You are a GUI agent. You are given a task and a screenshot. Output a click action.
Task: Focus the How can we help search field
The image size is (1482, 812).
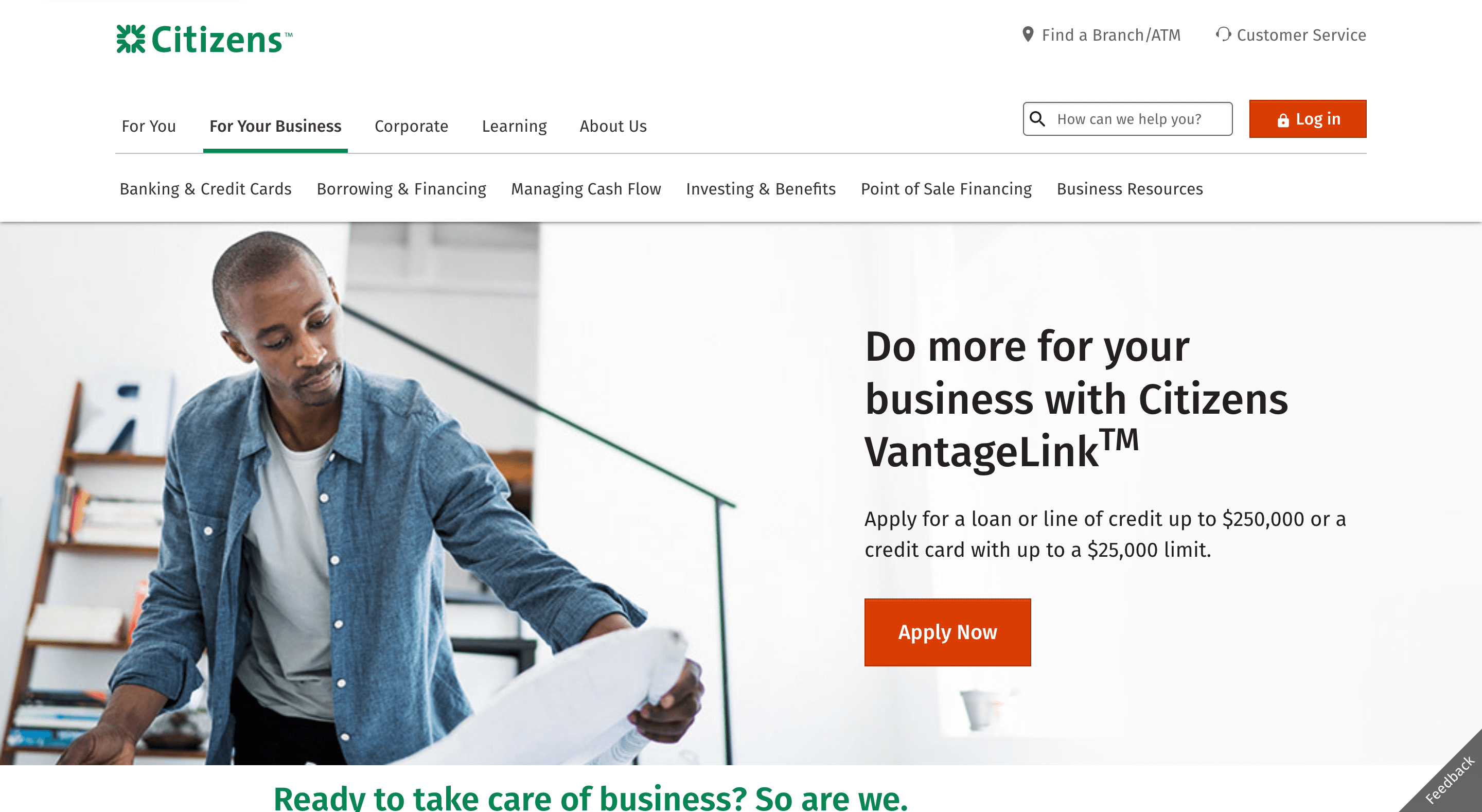point(1127,118)
